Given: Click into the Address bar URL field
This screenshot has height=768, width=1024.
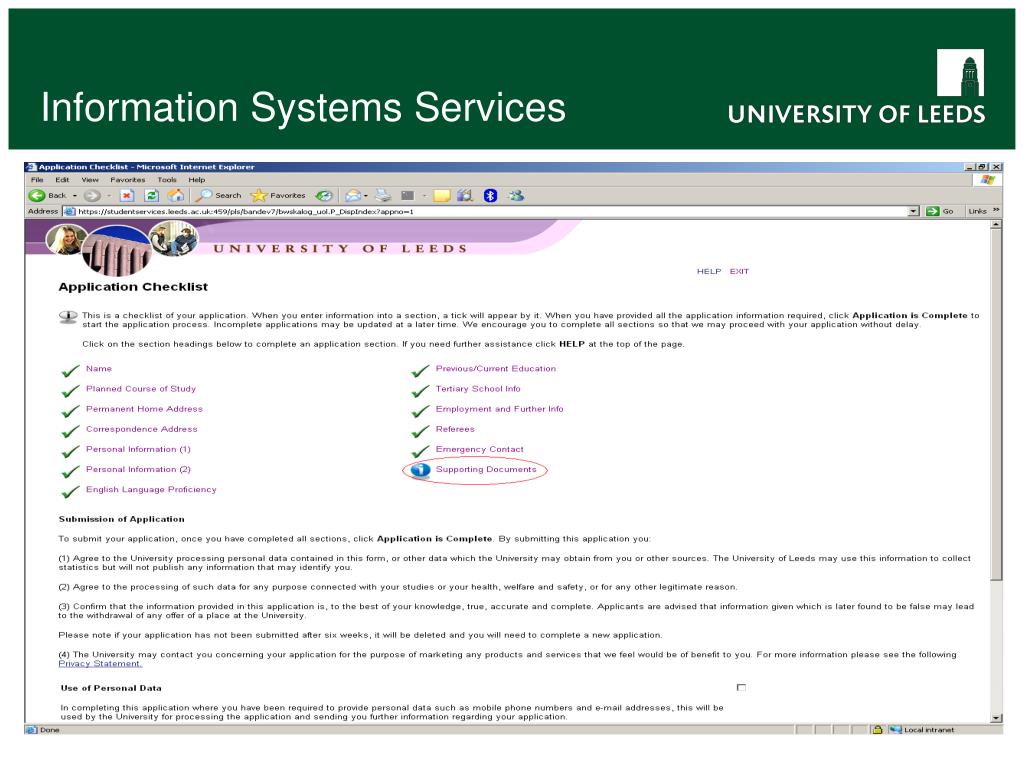Looking at the screenshot, I should (491, 211).
